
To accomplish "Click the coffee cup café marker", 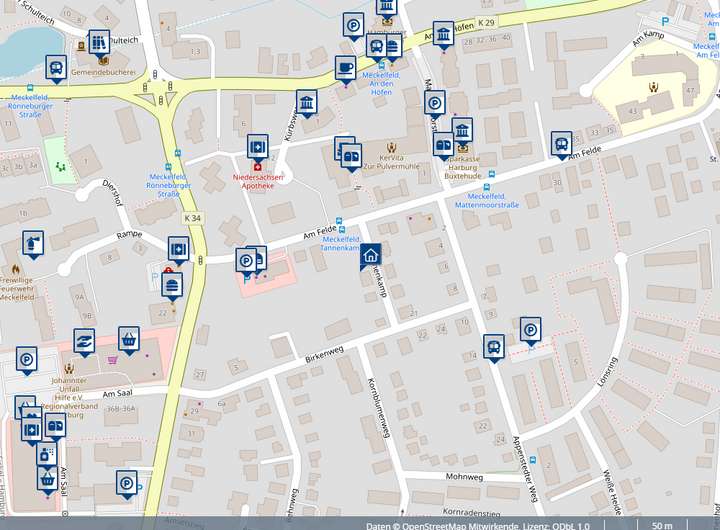I will (x=346, y=68).
